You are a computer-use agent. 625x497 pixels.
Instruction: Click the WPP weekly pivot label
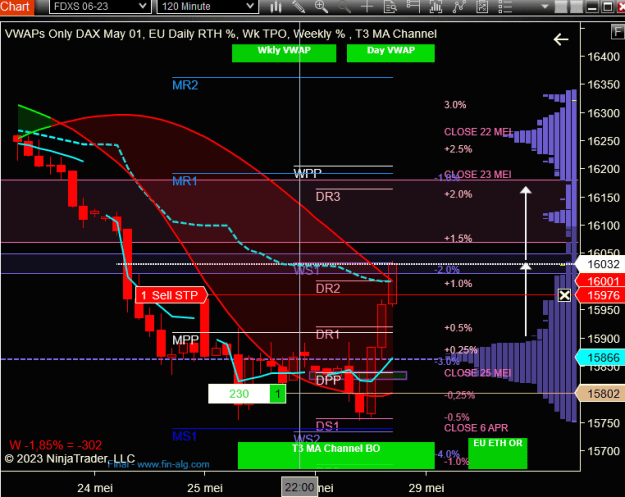pyautogui.click(x=307, y=174)
